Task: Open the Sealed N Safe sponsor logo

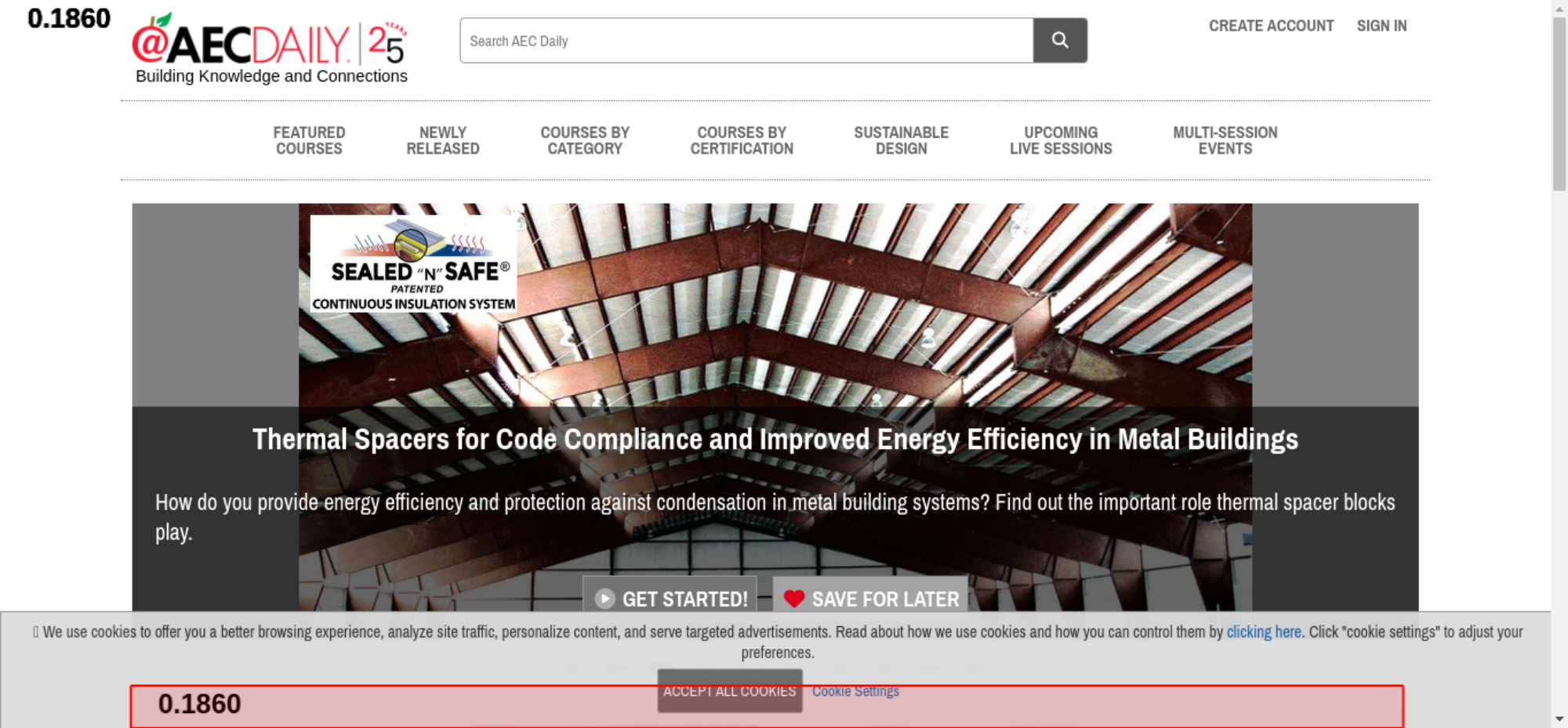Action: [x=413, y=263]
